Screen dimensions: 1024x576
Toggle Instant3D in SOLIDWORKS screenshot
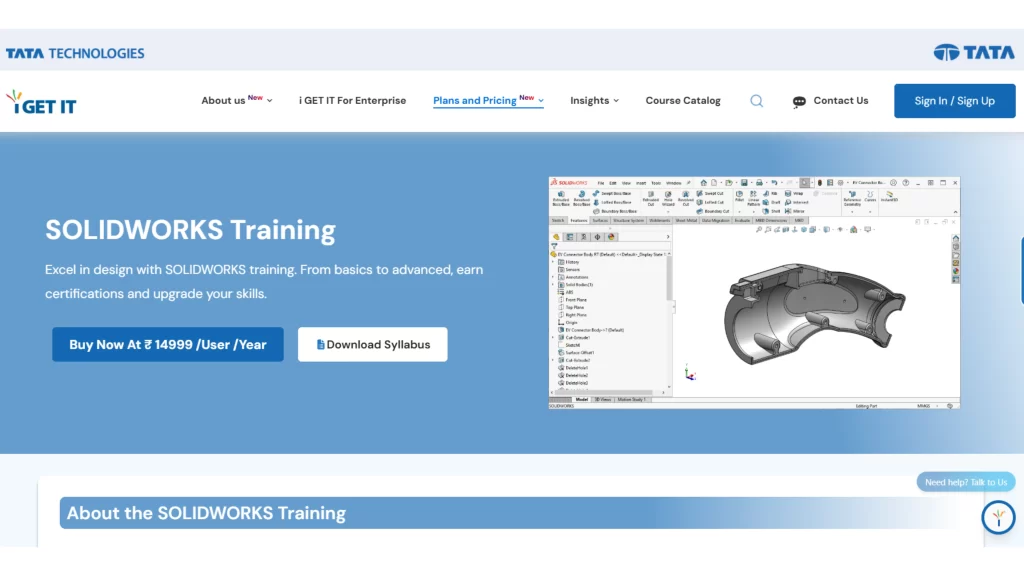(x=889, y=196)
